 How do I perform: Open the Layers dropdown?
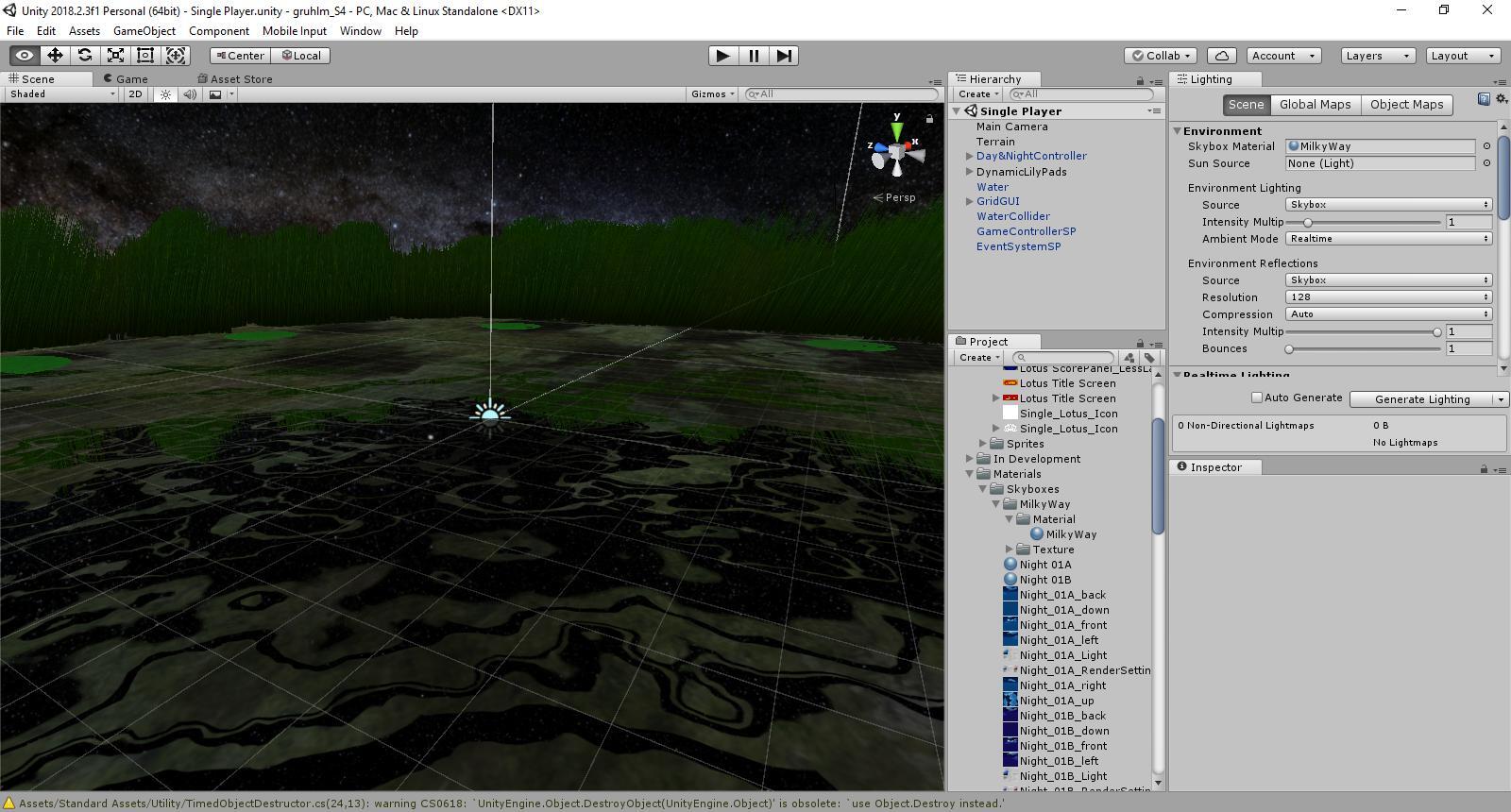[x=1377, y=56]
